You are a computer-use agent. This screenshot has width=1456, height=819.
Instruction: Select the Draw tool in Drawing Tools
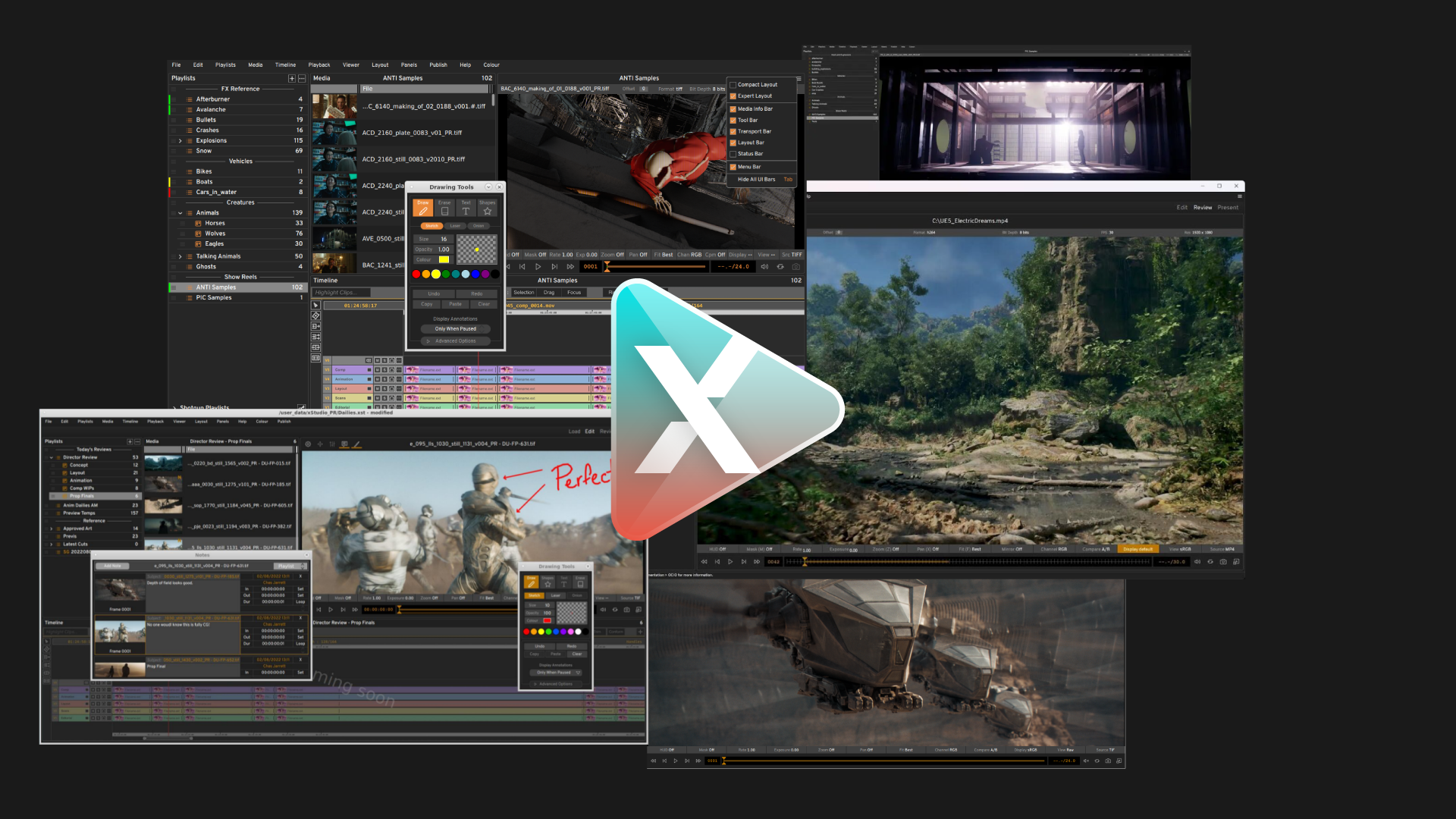tap(423, 208)
